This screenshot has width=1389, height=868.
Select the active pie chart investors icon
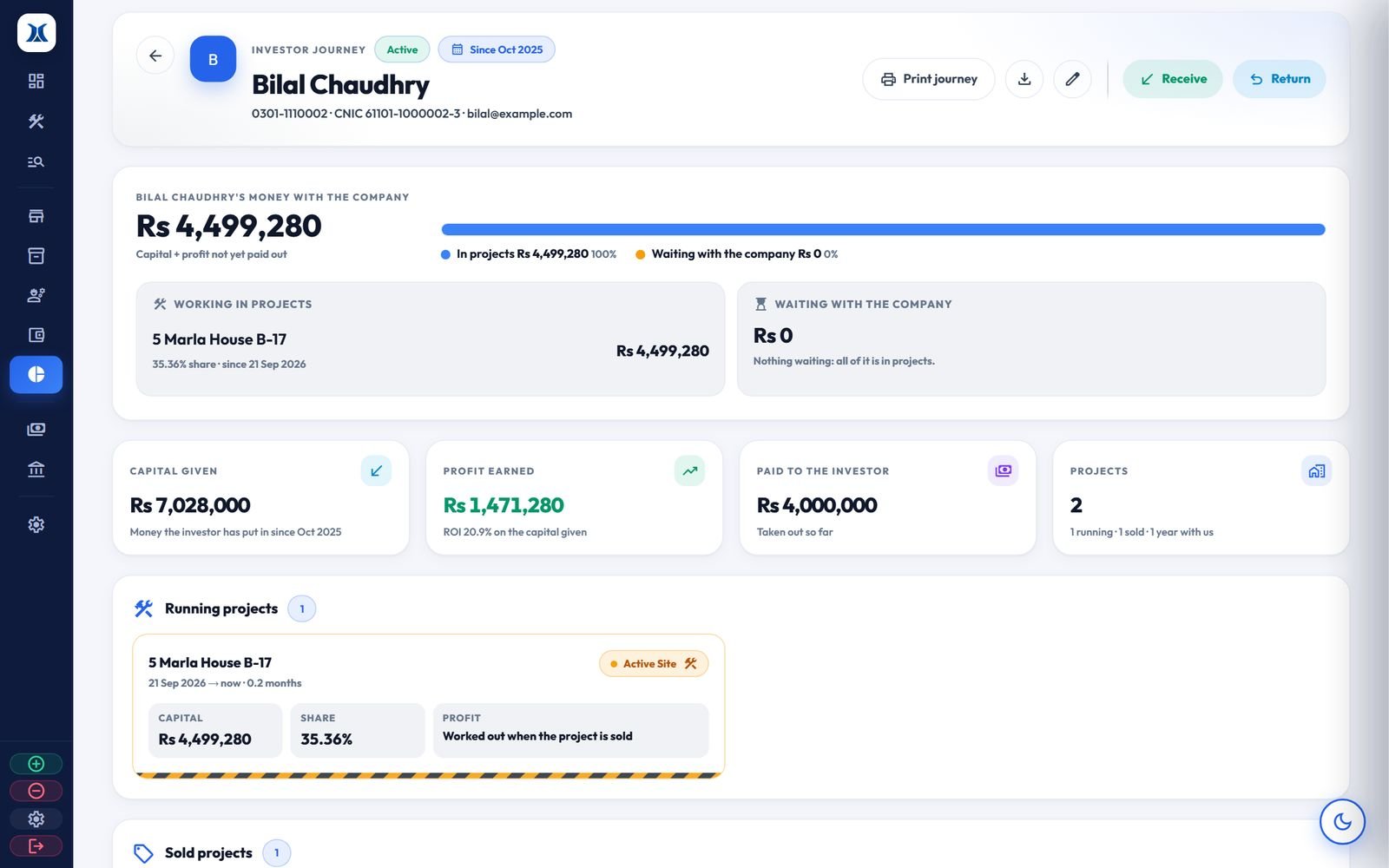click(36, 374)
